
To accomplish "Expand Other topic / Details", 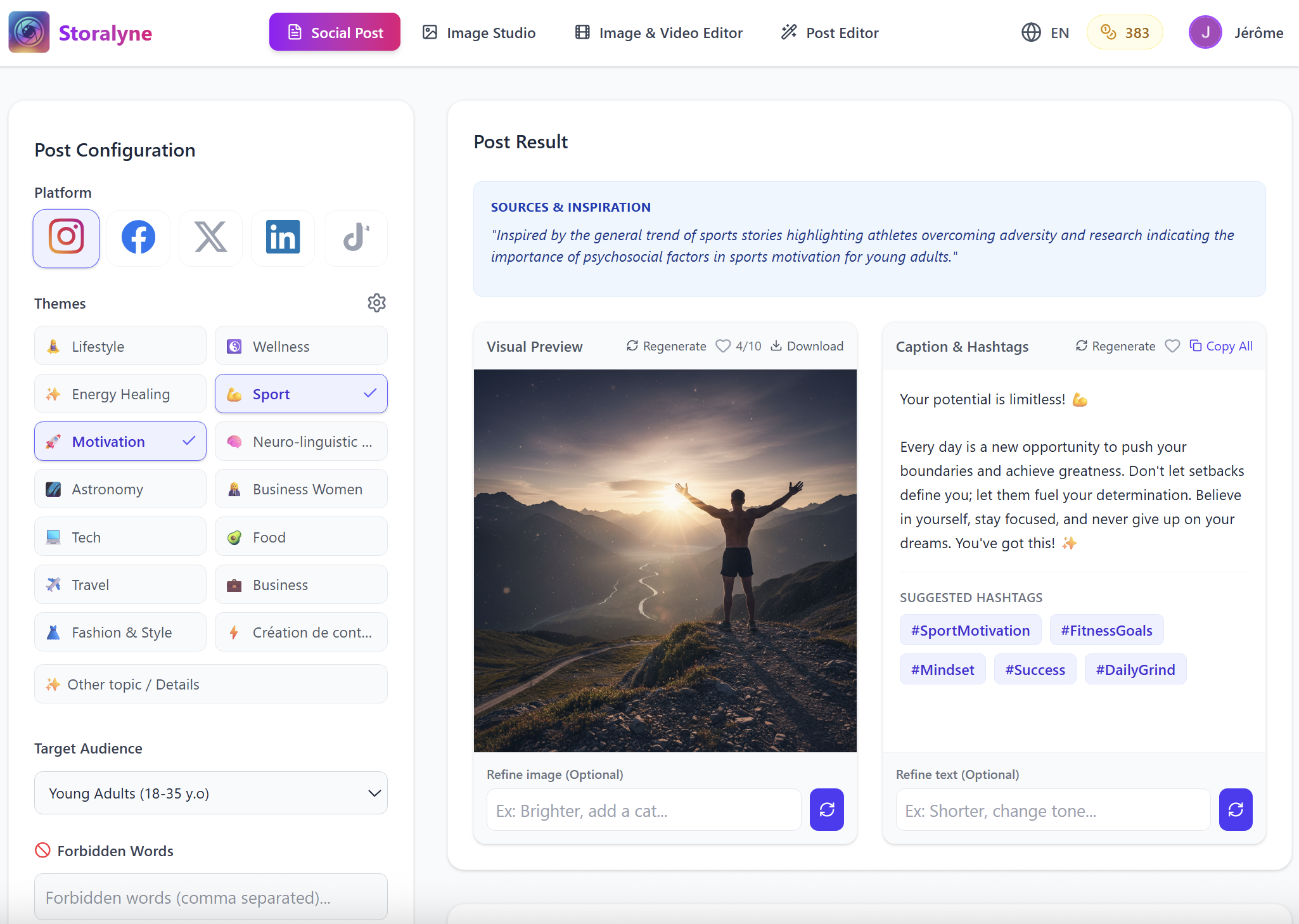I will 210,684.
